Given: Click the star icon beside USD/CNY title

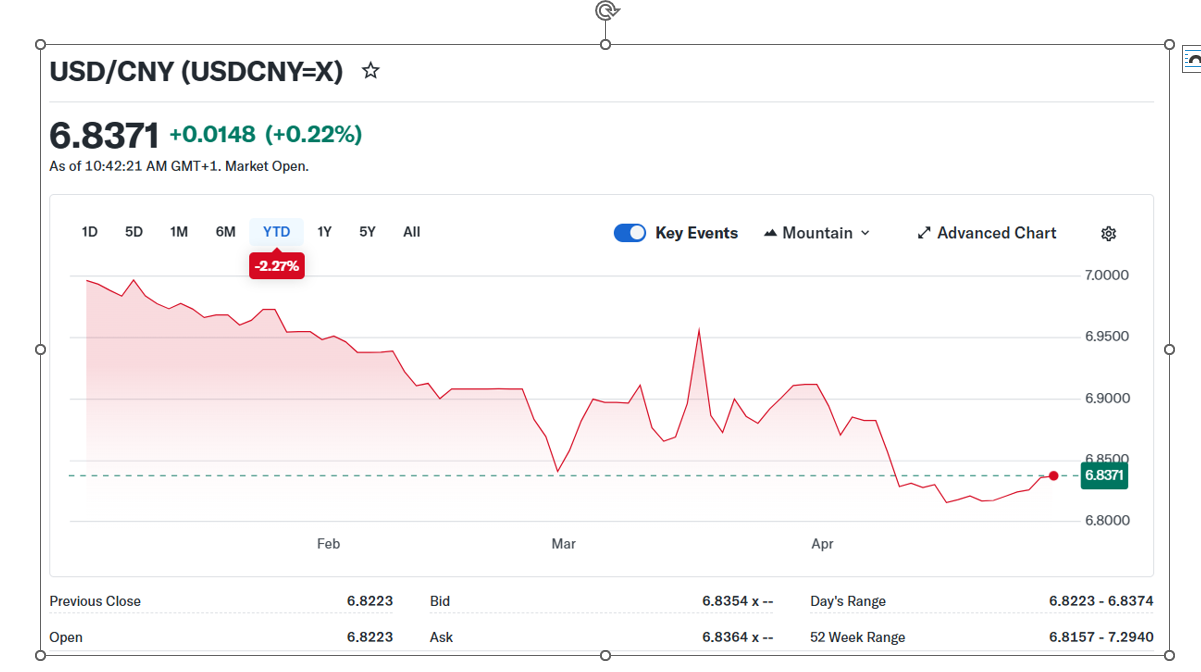Looking at the screenshot, I should coord(370,71).
